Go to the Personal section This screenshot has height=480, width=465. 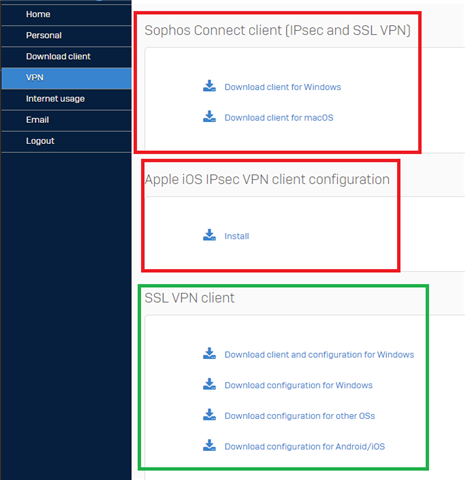coord(66,35)
